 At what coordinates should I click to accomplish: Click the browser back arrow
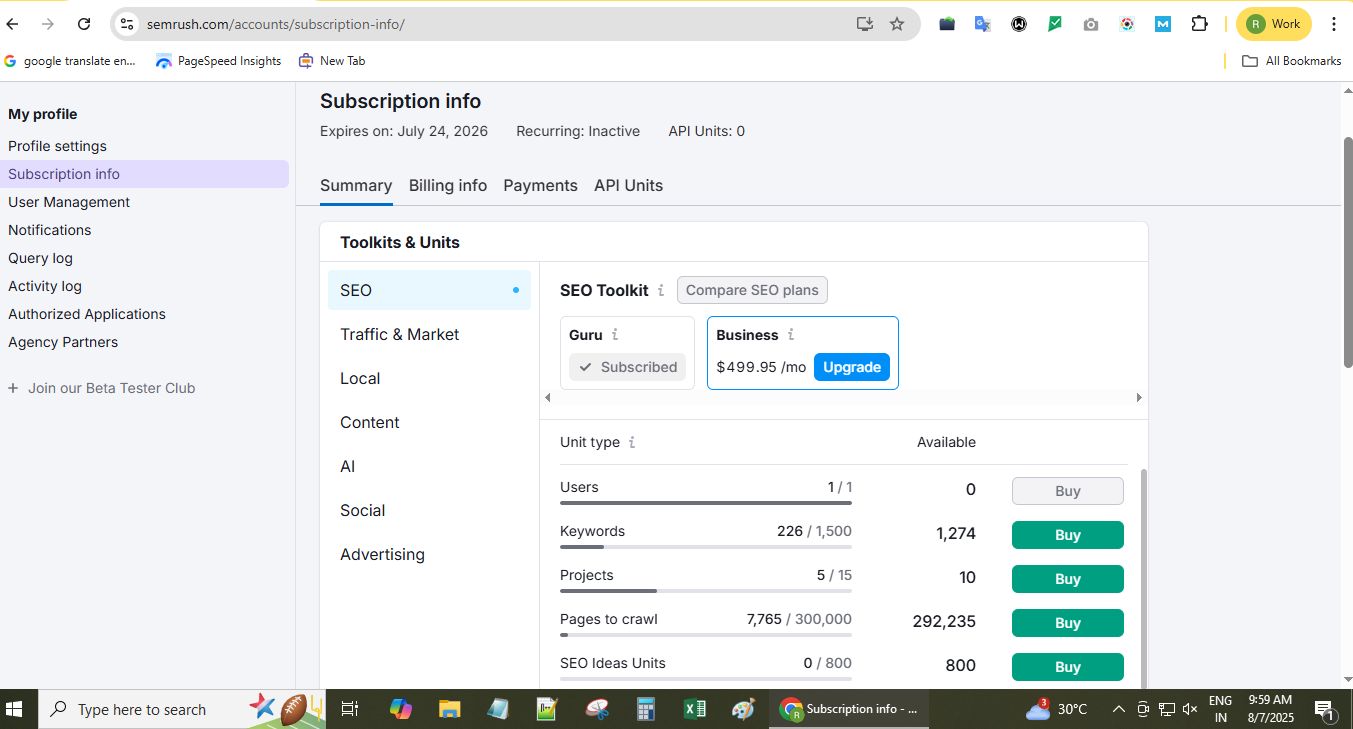coord(13,24)
